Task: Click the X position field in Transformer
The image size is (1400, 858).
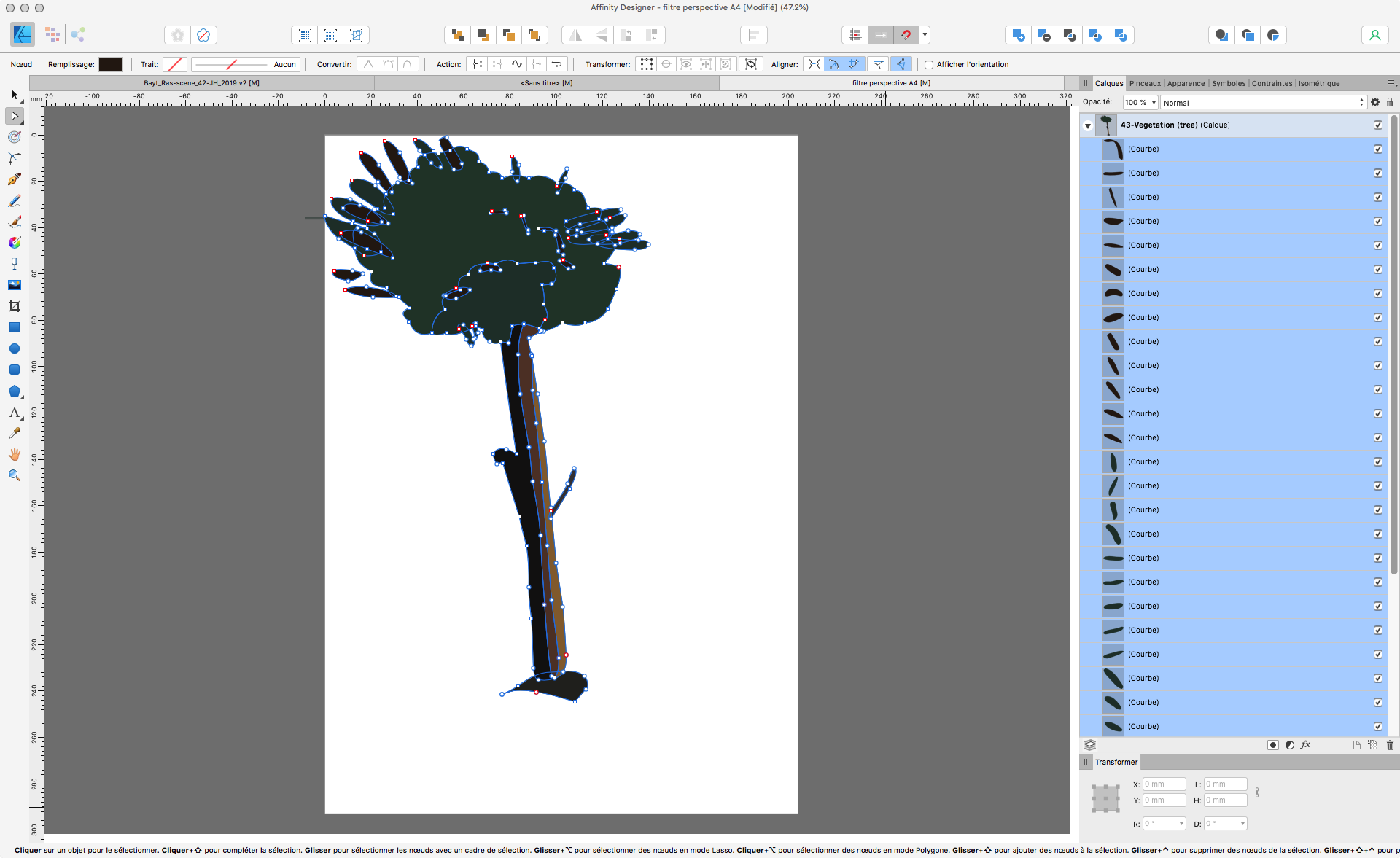Action: click(x=1164, y=784)
